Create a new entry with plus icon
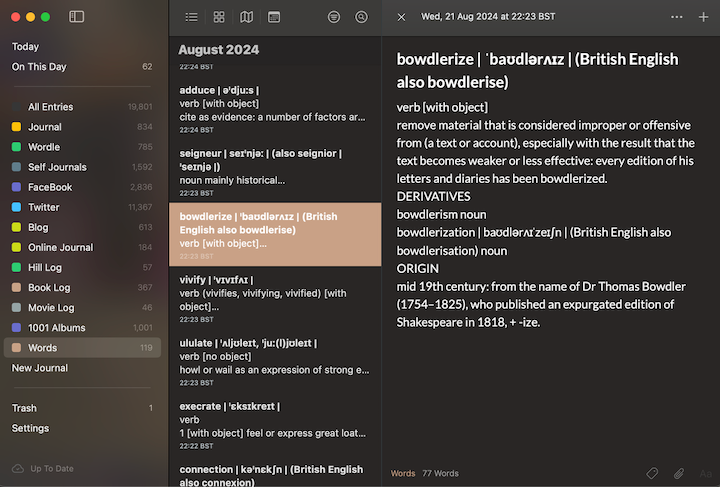The height and width of the screenshot is (487, 720). [703, 17]
